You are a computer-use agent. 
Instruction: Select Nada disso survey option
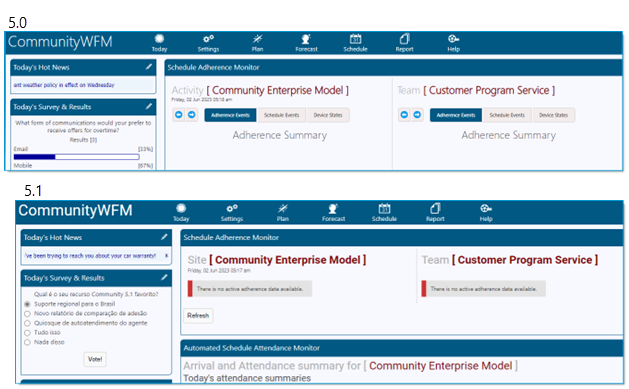[27, 342]
